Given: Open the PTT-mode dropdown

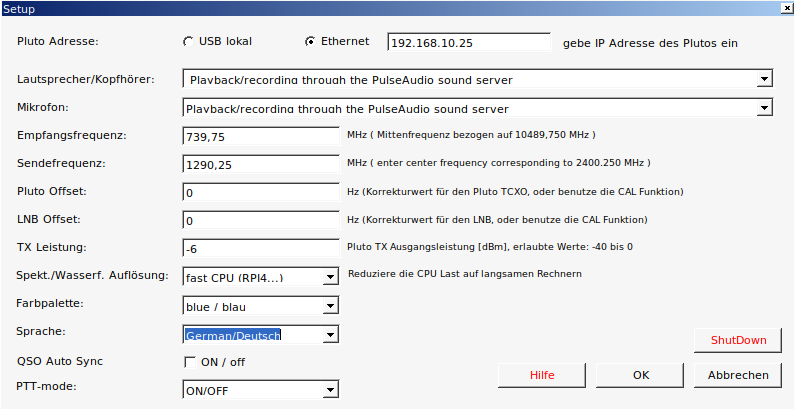Looking at the screenshot, I should [x=331, y=391].
